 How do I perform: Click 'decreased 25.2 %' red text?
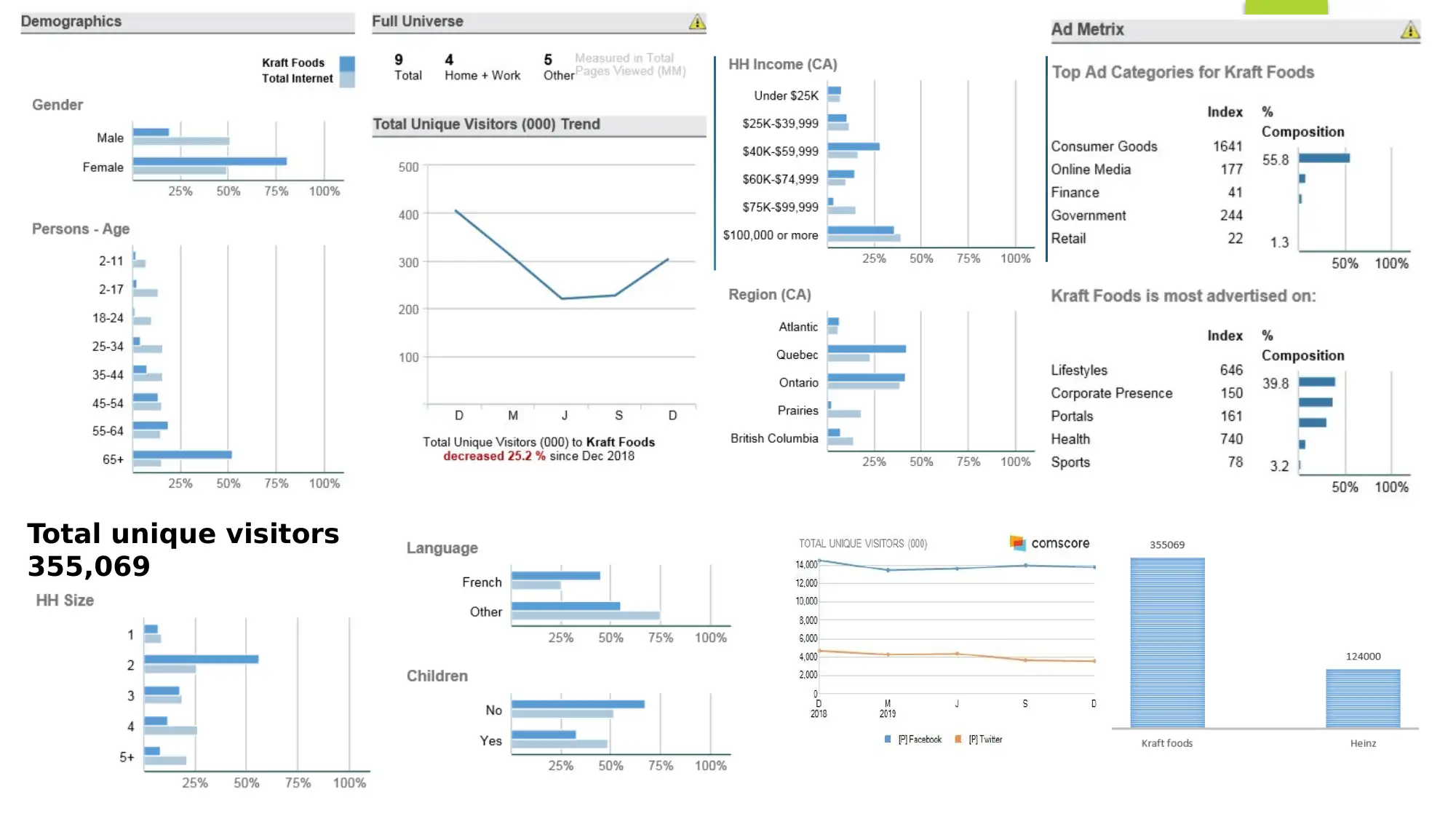coord(494,456)
